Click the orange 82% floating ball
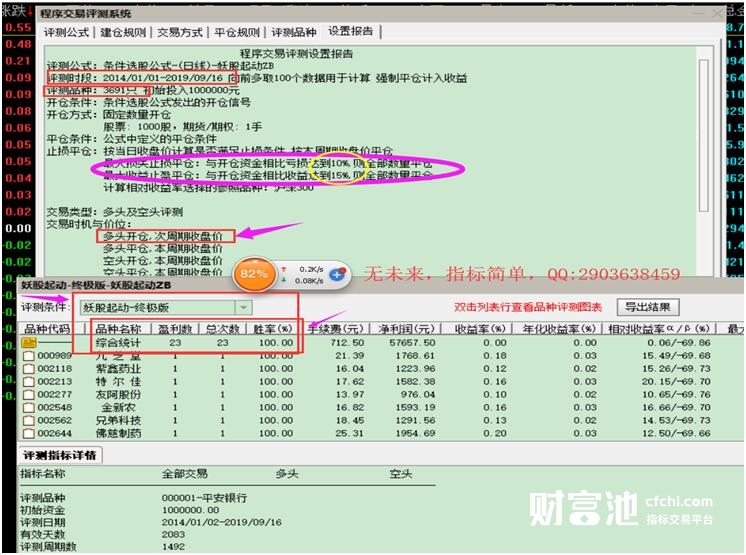Viewport: 746px width, 555px height. point(254,273)
